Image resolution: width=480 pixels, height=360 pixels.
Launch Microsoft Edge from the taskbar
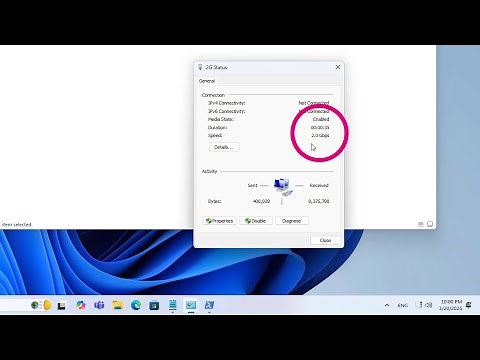[136, 305]
